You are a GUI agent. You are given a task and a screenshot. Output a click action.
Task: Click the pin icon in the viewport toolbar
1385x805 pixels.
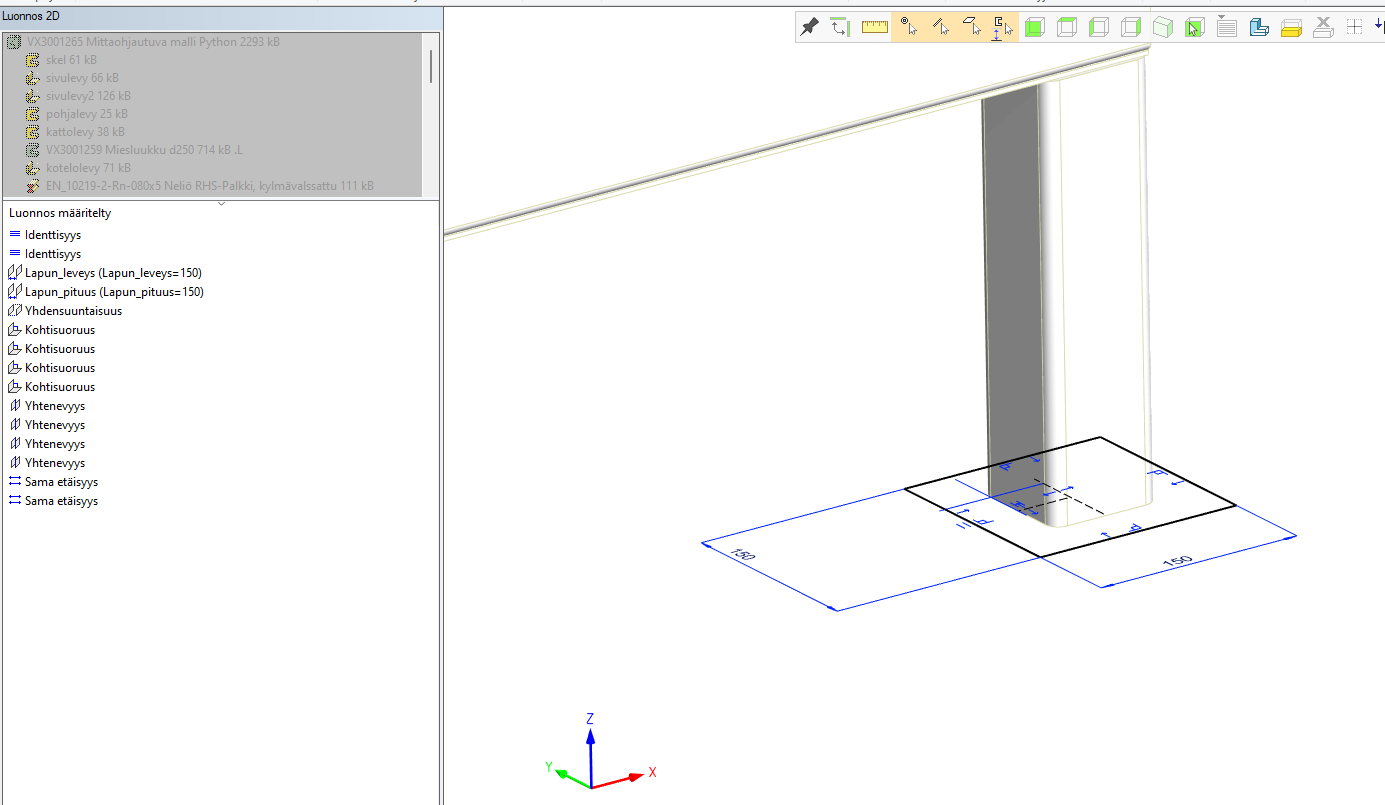810,27
